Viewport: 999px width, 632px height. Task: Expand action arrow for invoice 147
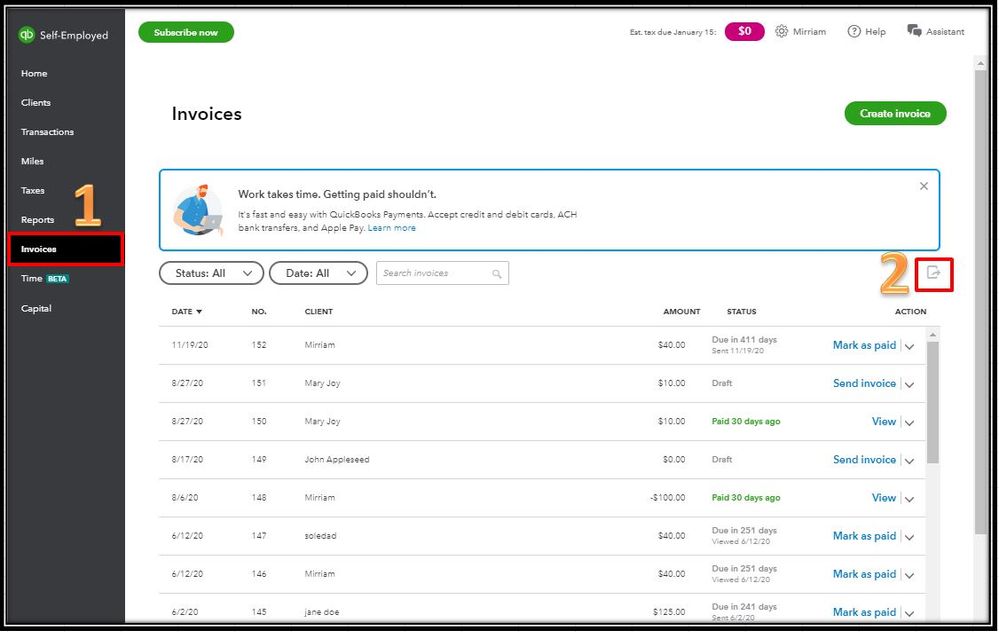pos(910,537)
